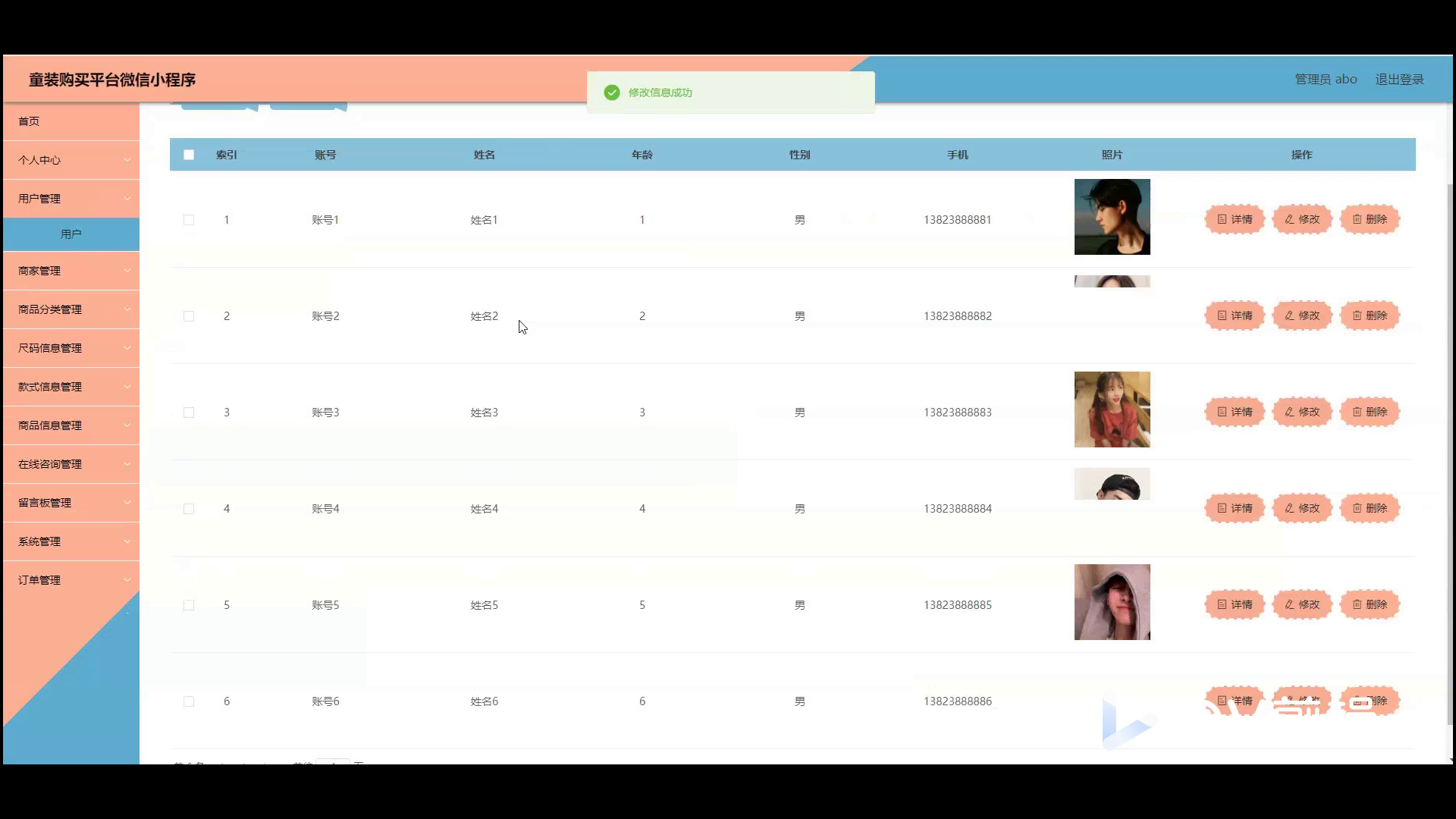This screenshot has height=819, width=1456.
Task: Delete the 账号5 user row
Action: 1370,604
